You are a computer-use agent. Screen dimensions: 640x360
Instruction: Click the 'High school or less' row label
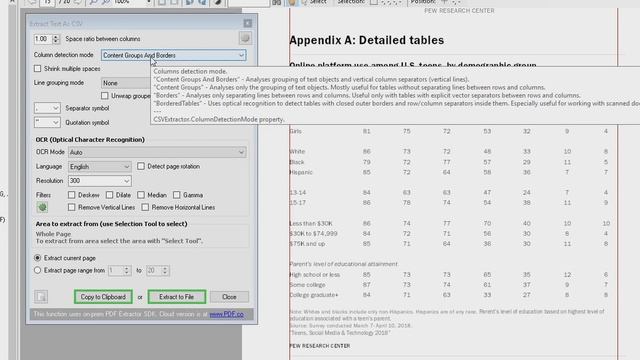tap(315, 275)
